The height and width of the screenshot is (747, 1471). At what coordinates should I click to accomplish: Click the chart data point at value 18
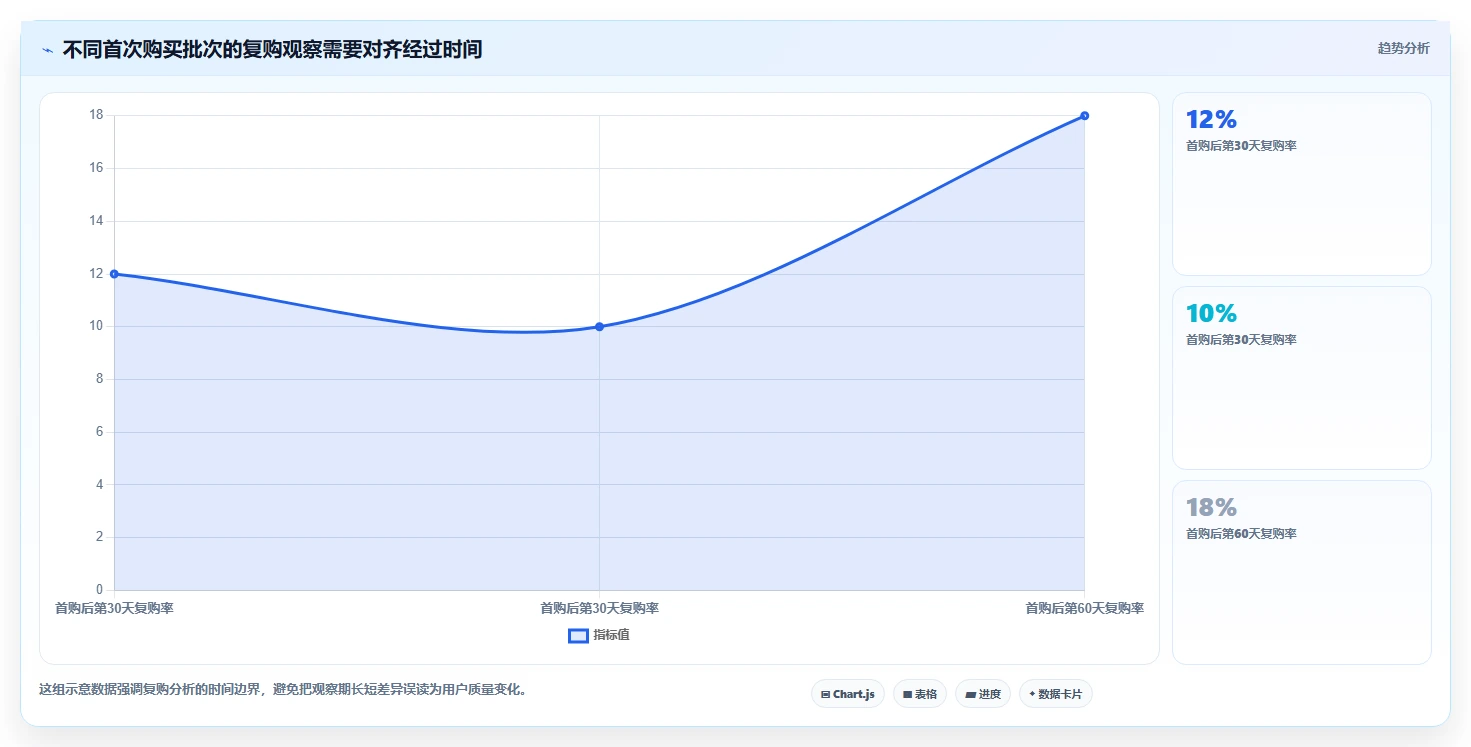pos(1084,116)
